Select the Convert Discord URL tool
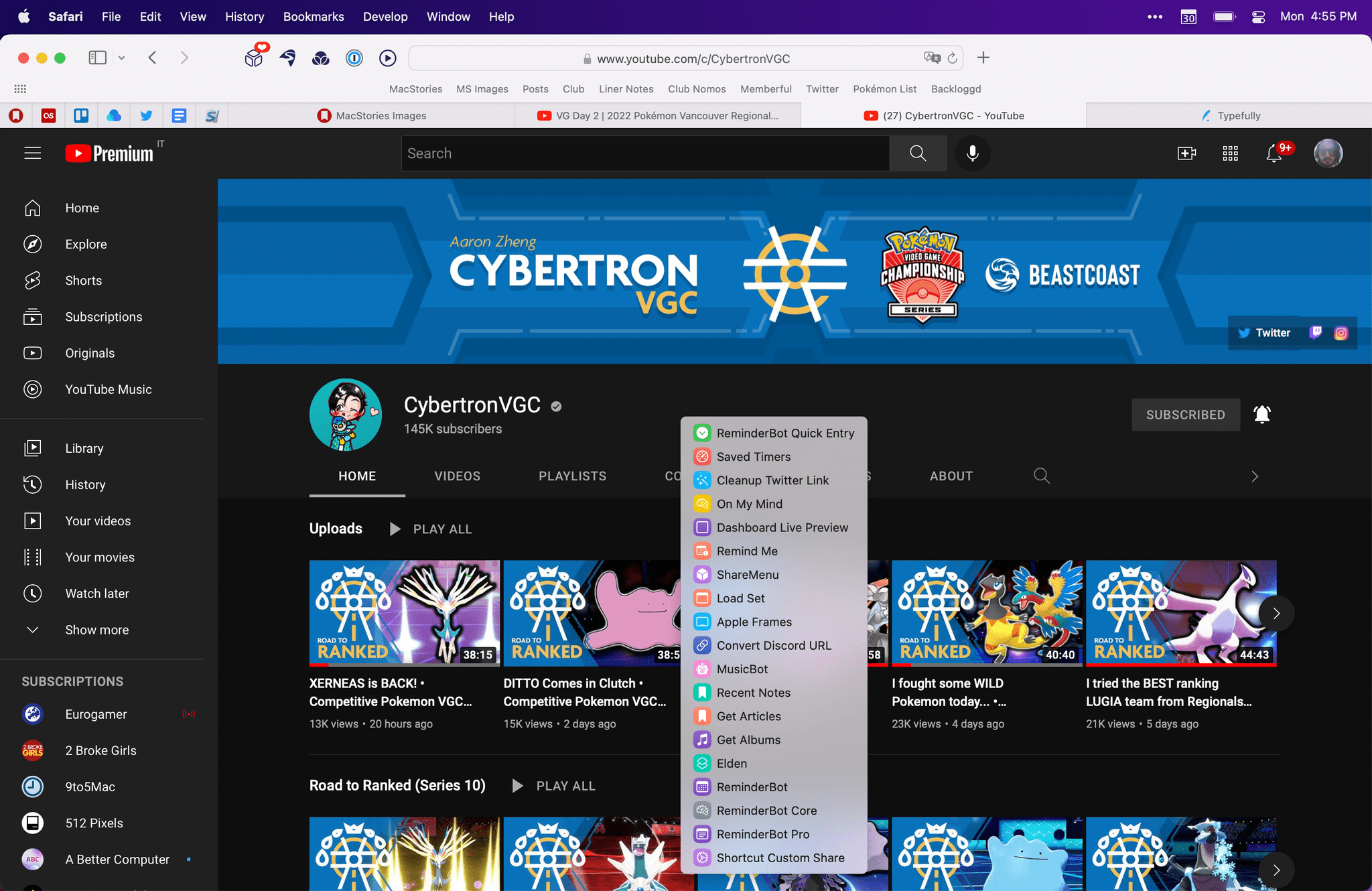This screenshot has height=891, width=1372. click(774, 645)
